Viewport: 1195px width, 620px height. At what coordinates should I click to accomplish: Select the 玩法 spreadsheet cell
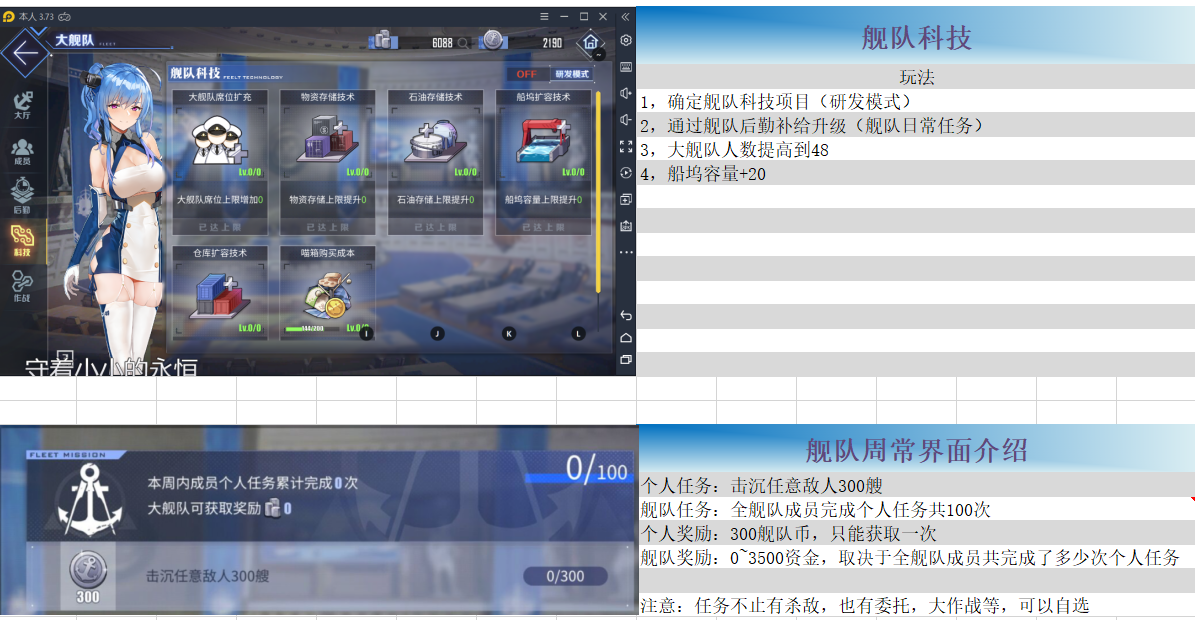tap(915, 77)
